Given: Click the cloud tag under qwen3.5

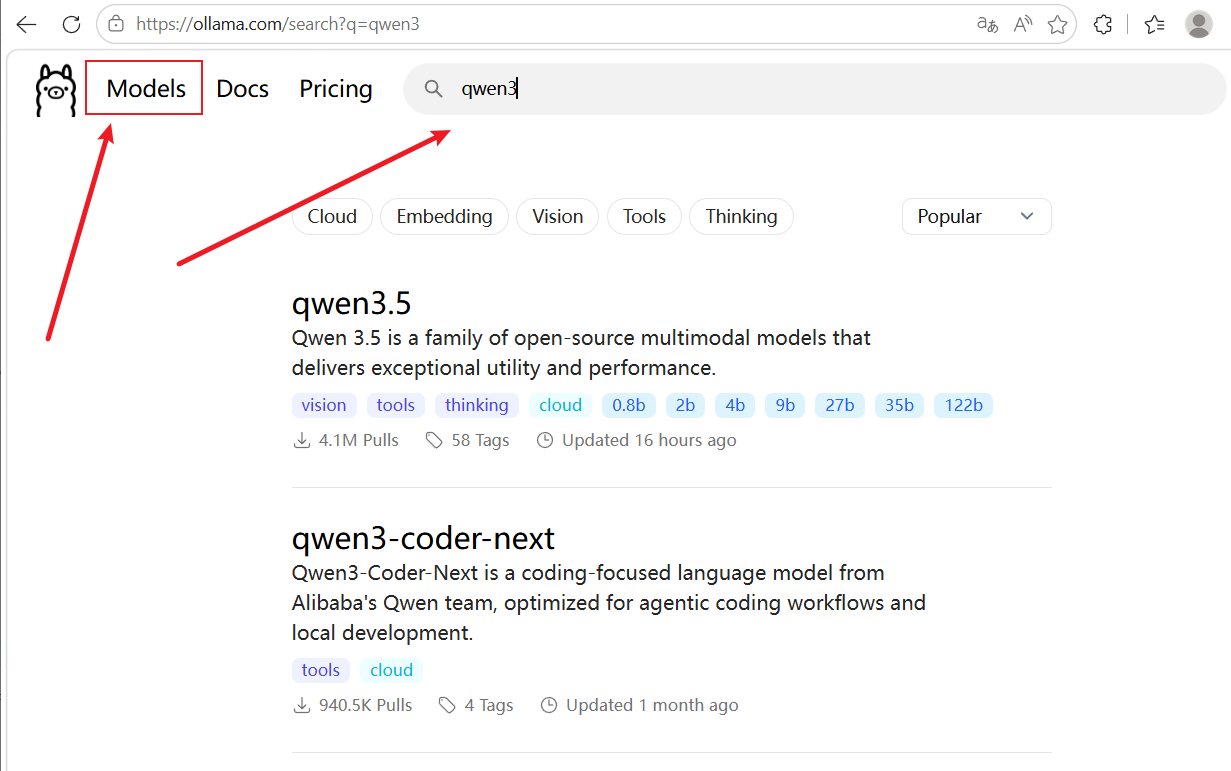Looking at the screenshot, I should tap(561, 405).
